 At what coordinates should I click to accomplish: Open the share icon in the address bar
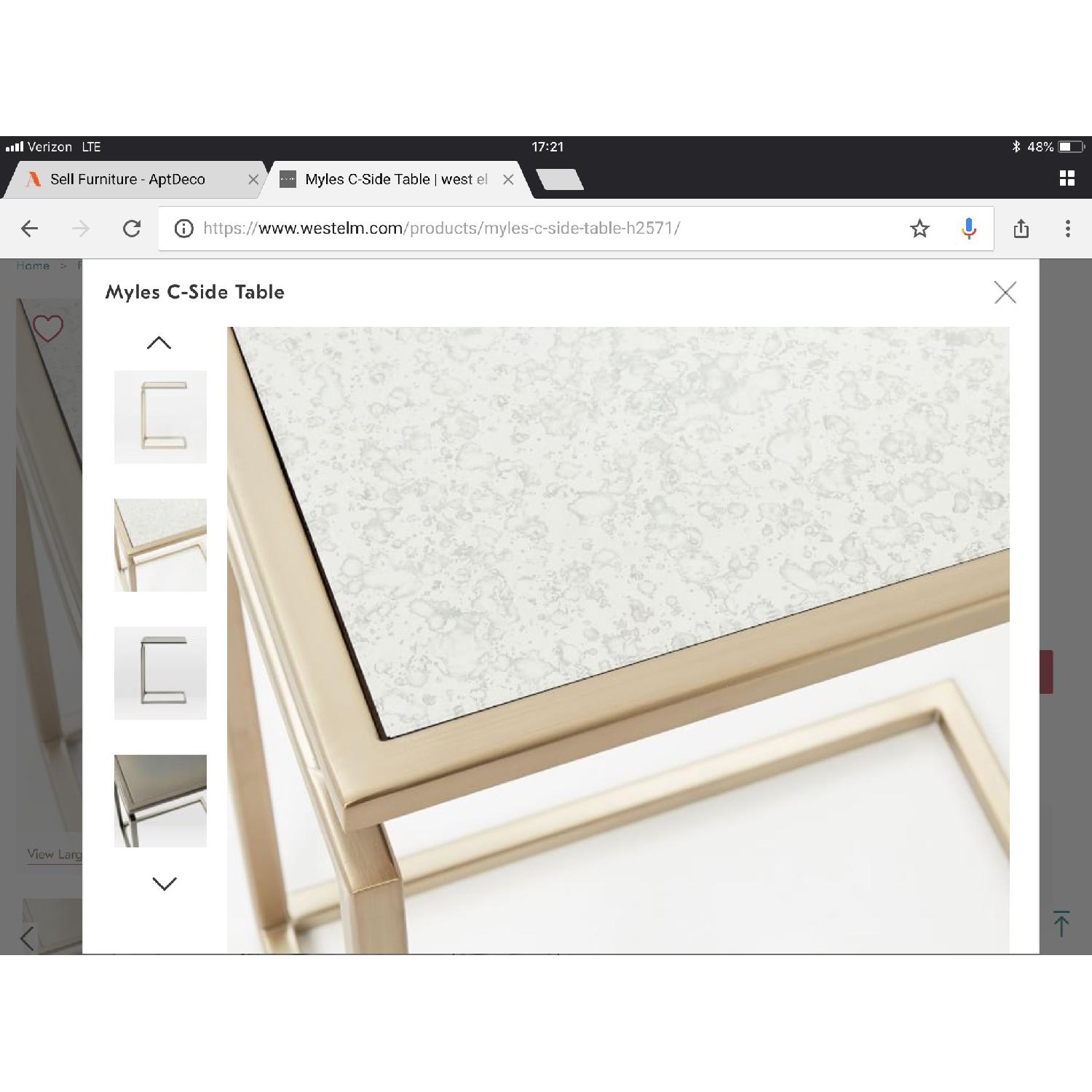tap(1021, 228)
